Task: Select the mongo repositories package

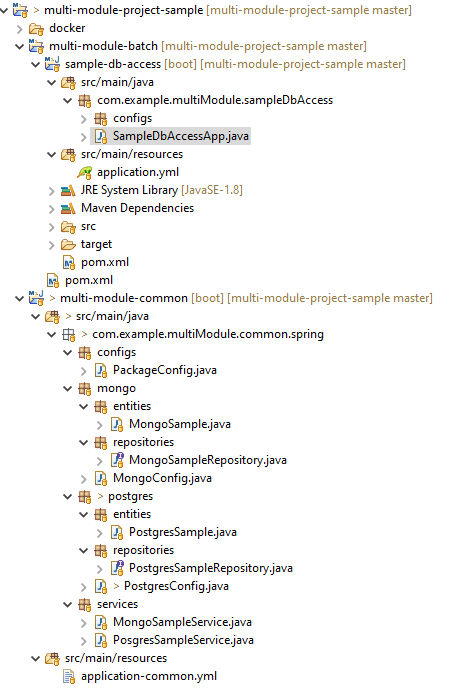Action: [x=143, y=442]
